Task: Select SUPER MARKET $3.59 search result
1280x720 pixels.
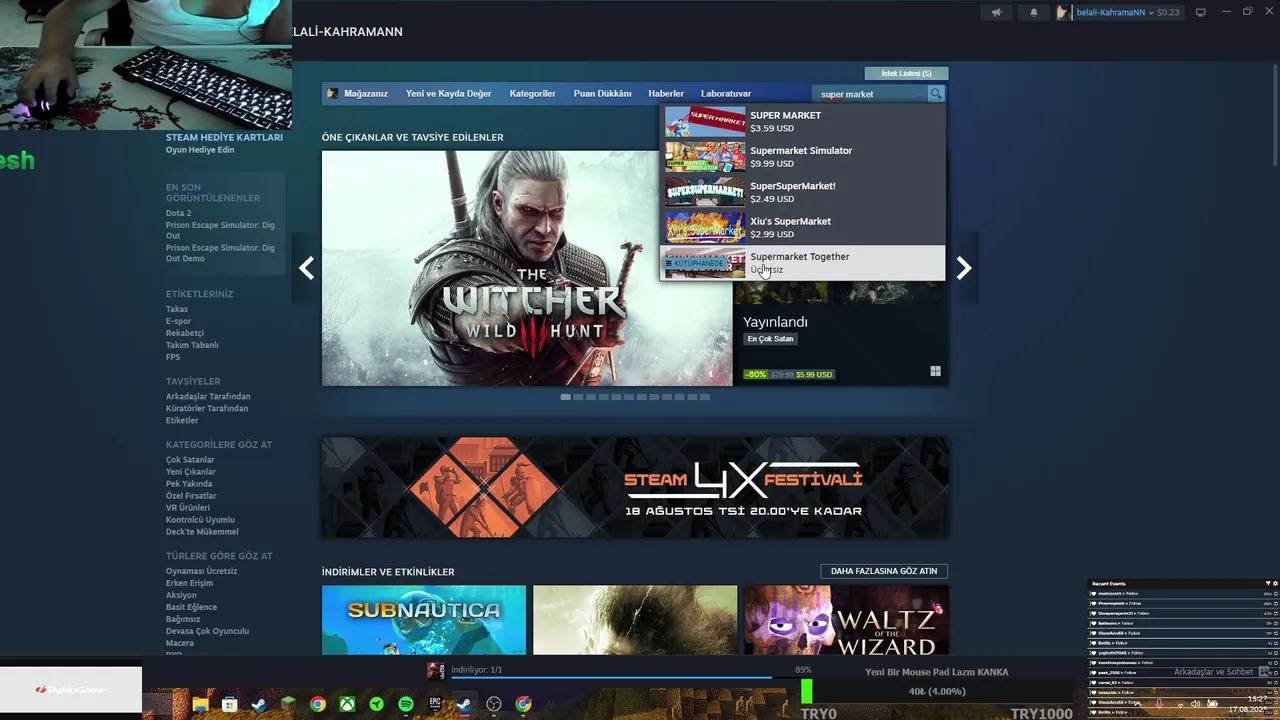Action: point(802,122)
